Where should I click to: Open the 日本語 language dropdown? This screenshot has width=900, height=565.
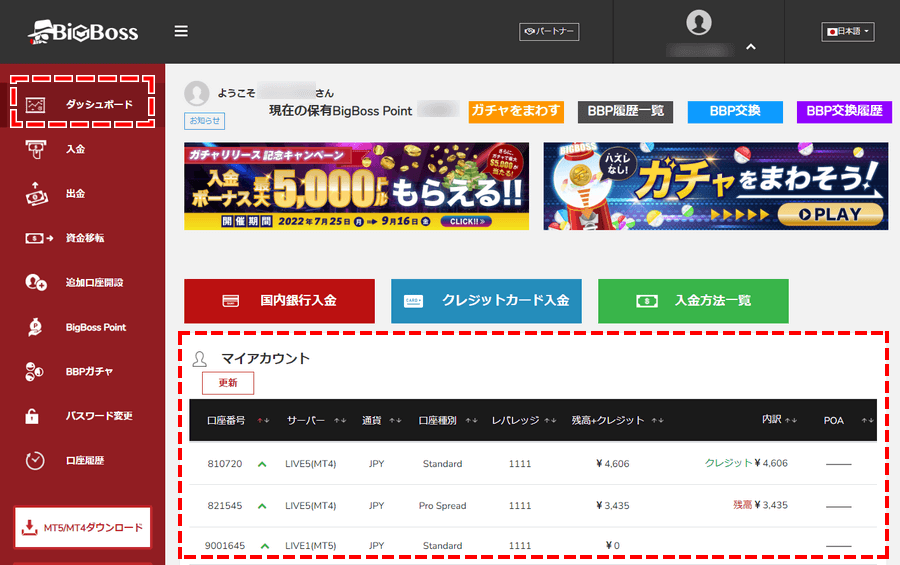coord(848,32)
